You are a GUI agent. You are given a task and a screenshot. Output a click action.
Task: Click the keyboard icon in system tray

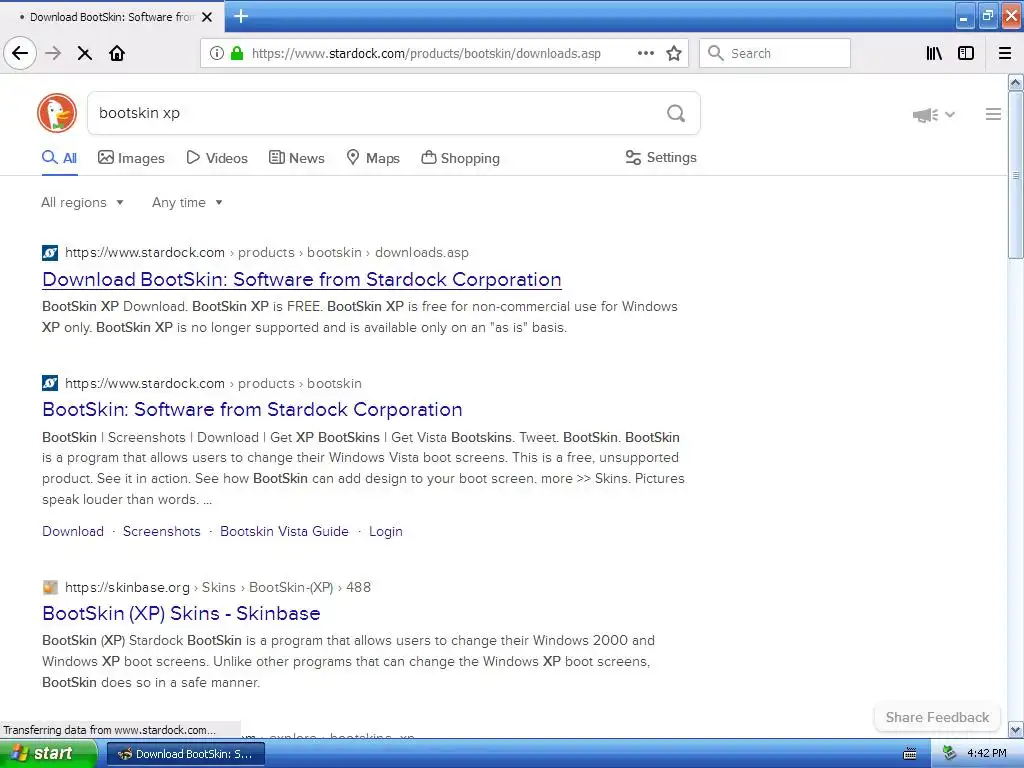[910, 754]
